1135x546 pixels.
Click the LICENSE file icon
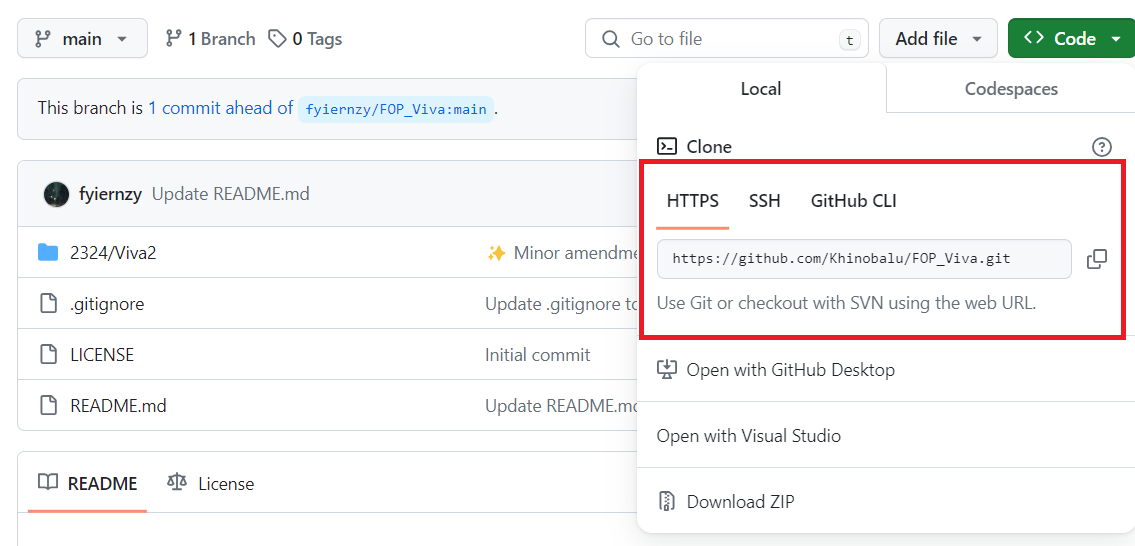coord(48,354)
